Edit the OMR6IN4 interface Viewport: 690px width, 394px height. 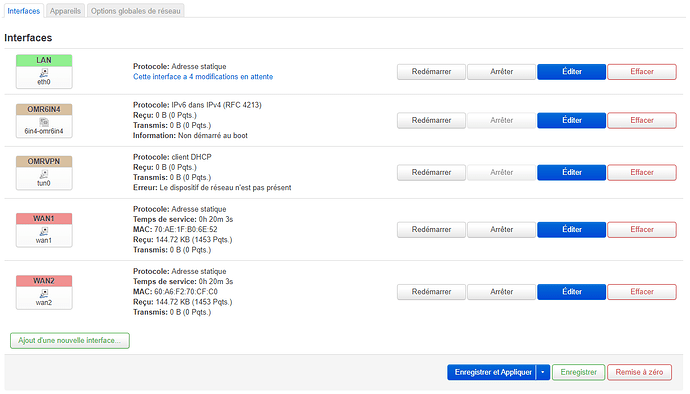pyautogui.click(x=572, y=121)
